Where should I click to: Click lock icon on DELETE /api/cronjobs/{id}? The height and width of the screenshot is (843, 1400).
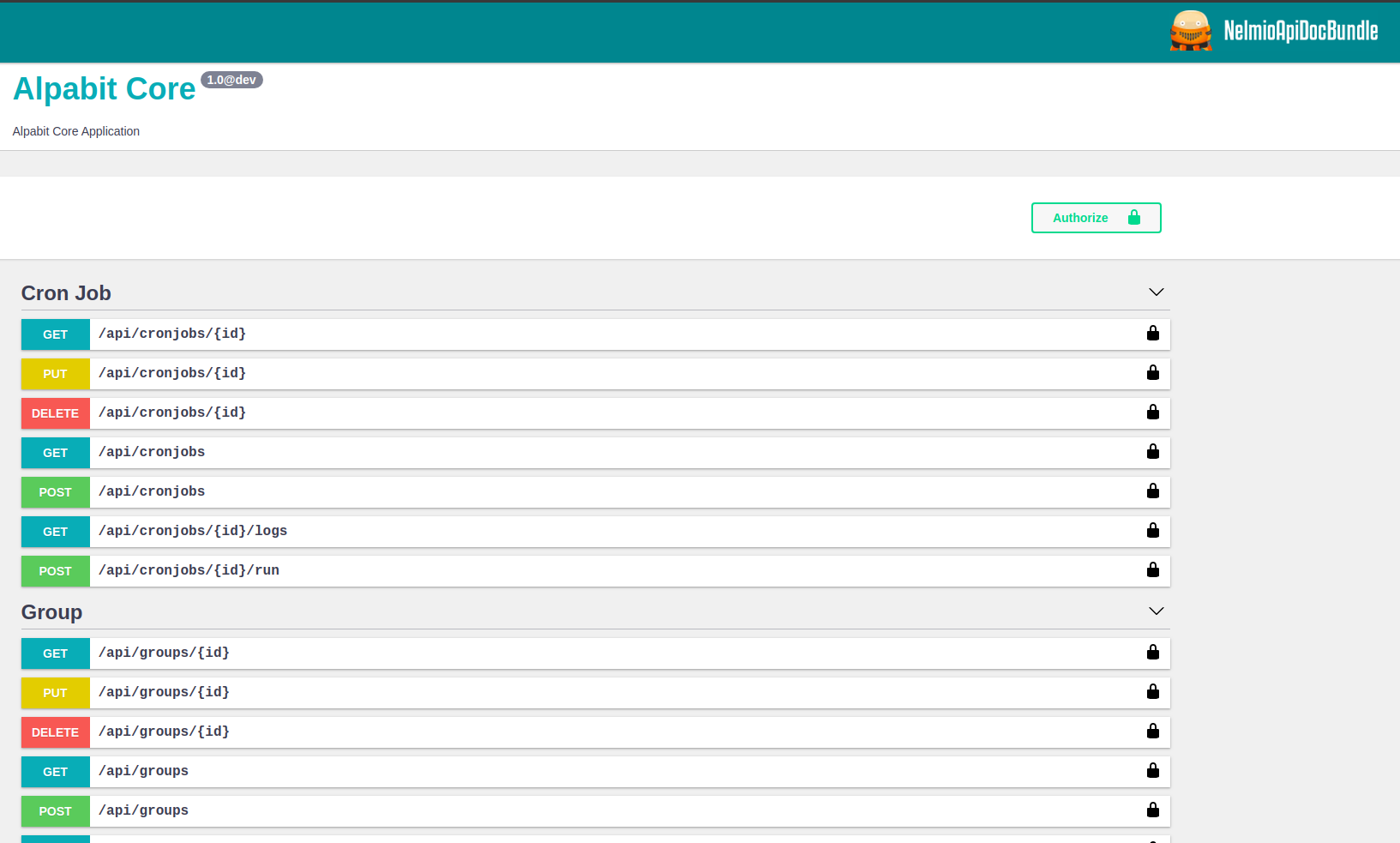[1153, 412]
